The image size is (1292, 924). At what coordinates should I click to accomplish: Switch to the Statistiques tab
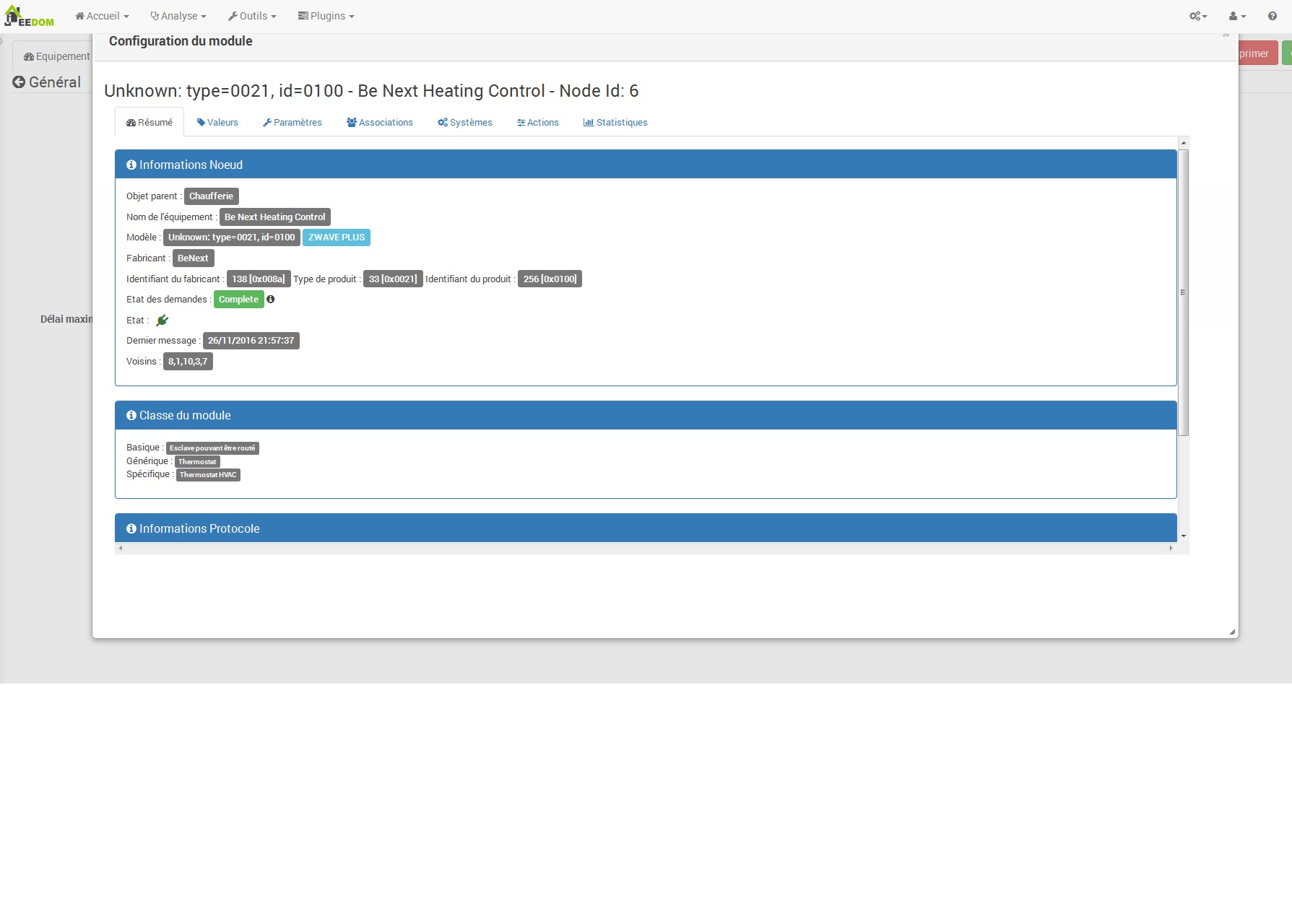point(615,122)
